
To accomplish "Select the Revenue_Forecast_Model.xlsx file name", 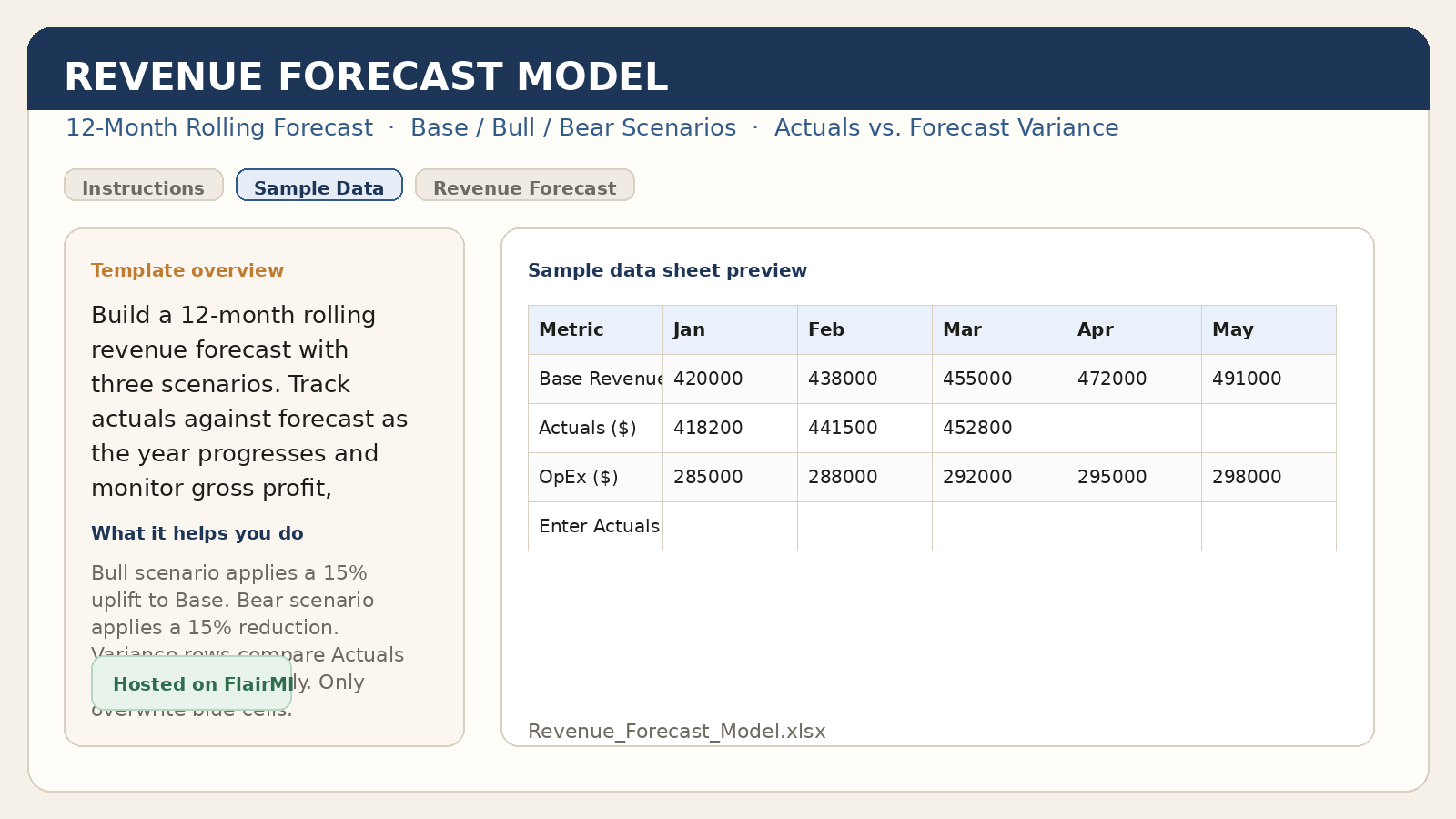I will pyautogui.click(x=677, y=731).
